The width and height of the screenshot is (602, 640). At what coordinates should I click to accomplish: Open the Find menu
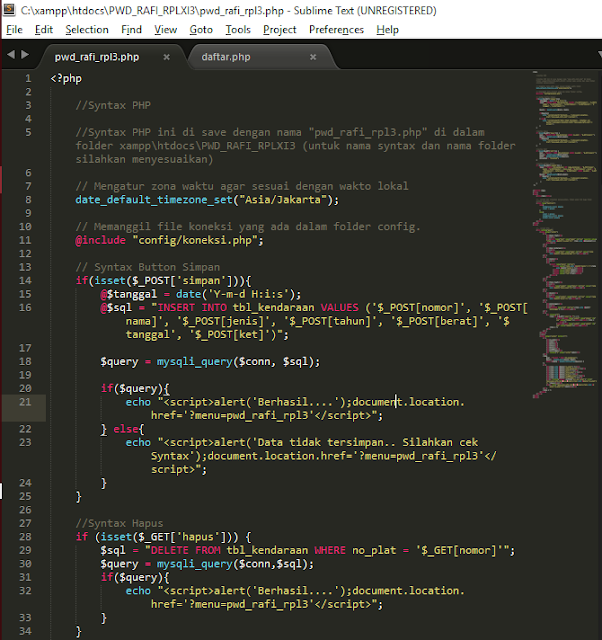pyautogui.click(x=131, y=29)
